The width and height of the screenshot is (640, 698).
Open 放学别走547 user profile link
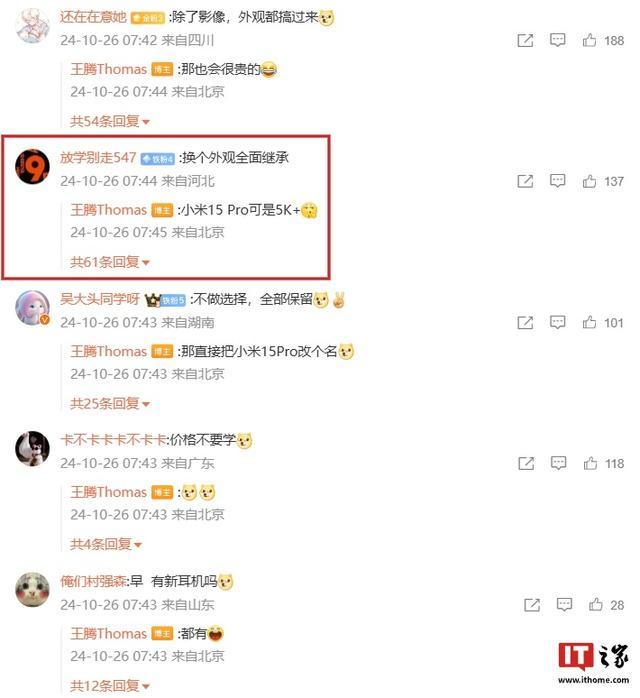point(98,158)
